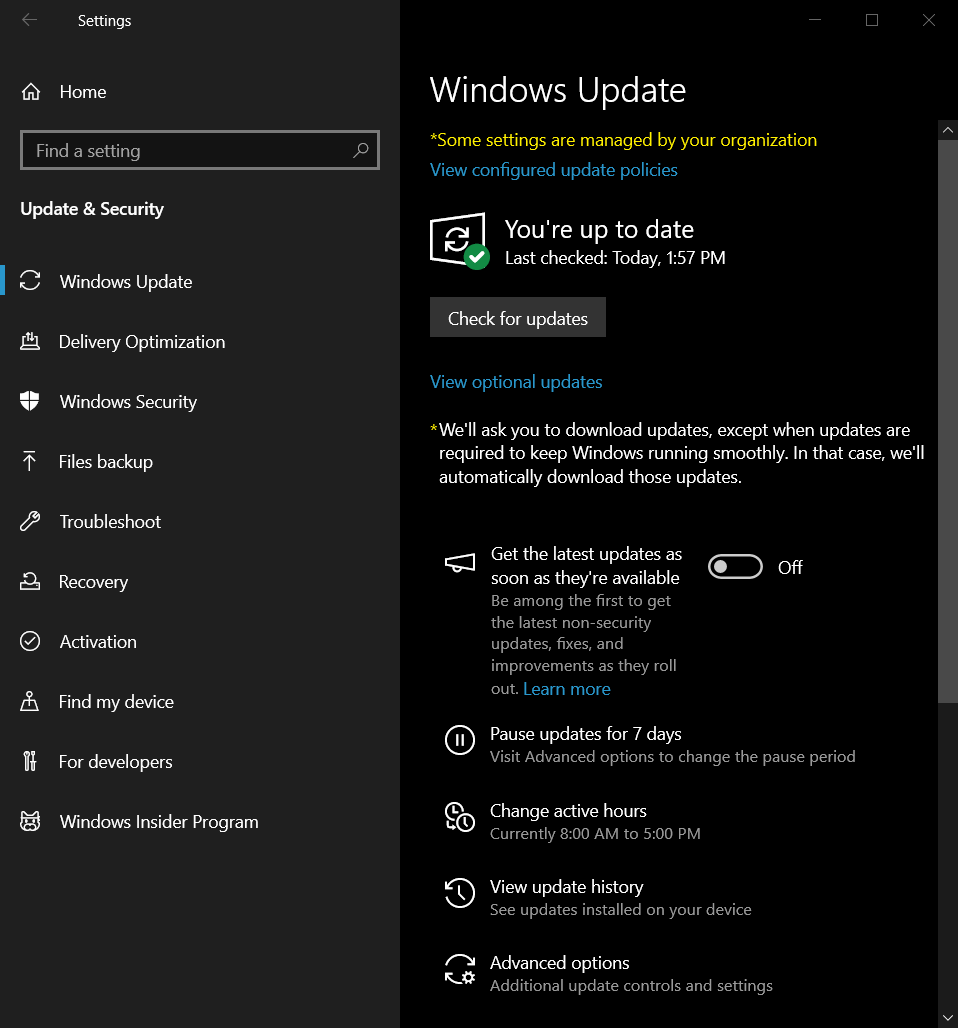The height and width of the screenshot is (1028, 958).
Task: Go to Find my device
Action: (x=200, y=702)
